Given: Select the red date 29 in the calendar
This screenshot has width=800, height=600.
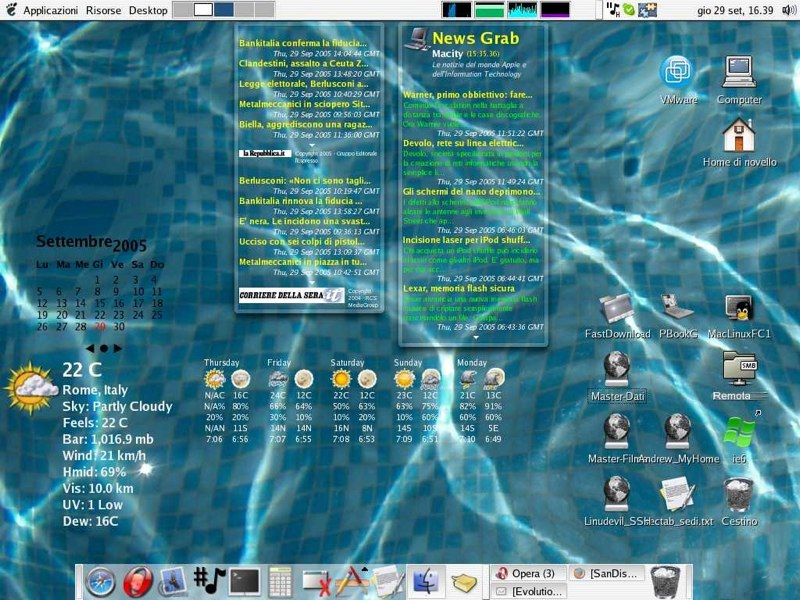Looking at the screenshot, I should [100, 327].
